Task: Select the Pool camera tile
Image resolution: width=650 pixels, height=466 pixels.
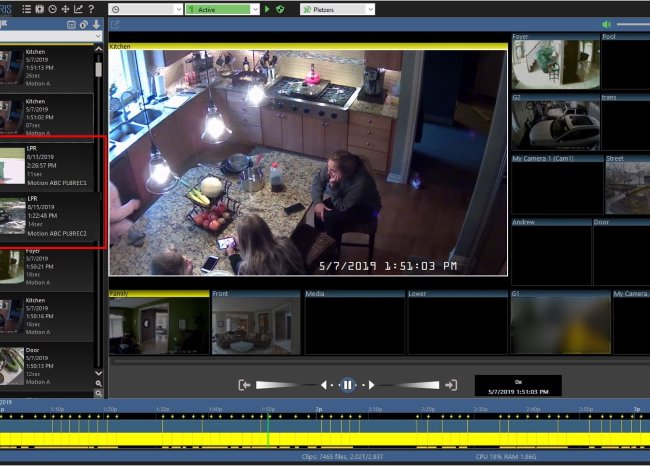Action: 626,61
